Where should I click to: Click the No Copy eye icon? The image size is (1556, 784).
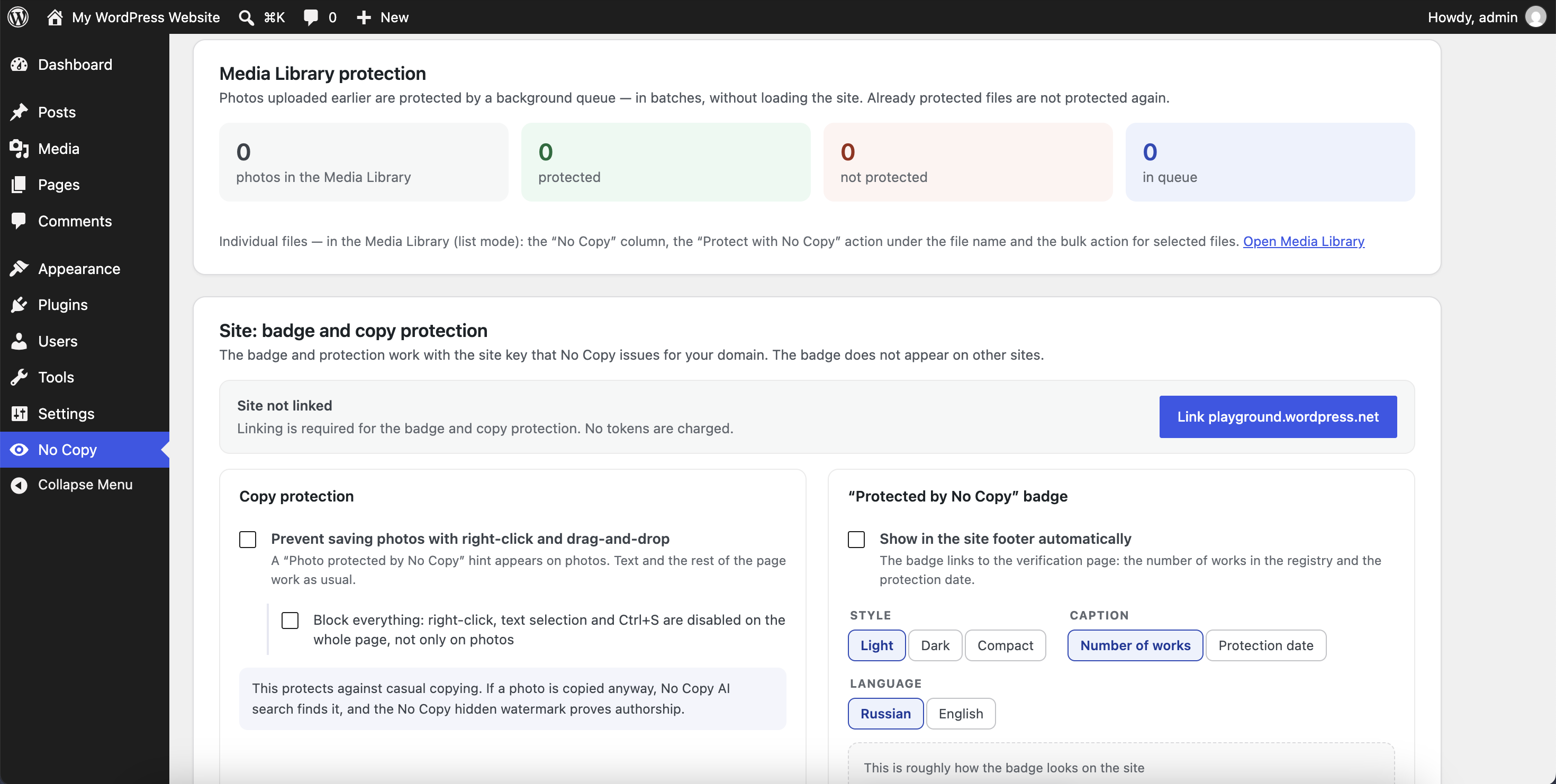[20, 450]
